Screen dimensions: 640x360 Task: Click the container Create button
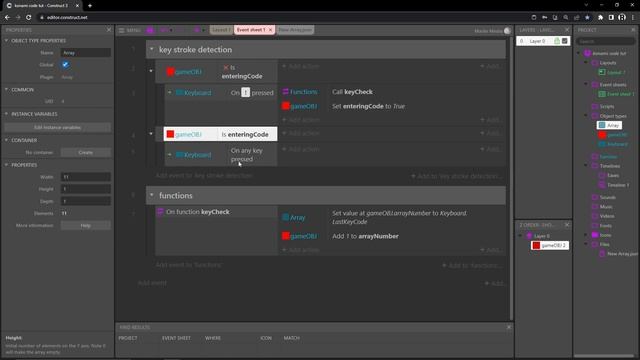(x=86, y=152)
